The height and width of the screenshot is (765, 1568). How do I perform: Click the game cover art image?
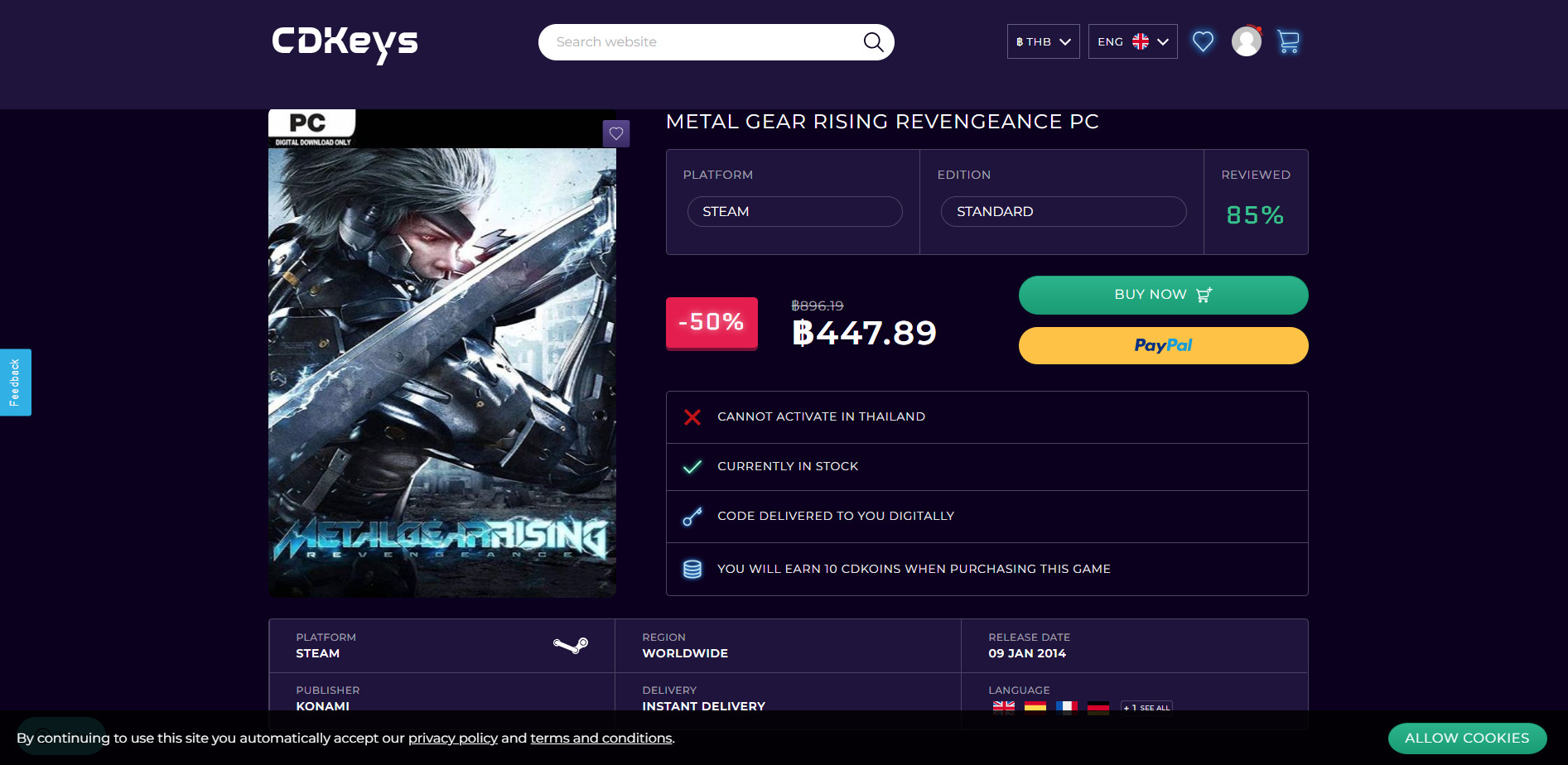(441, 354)
